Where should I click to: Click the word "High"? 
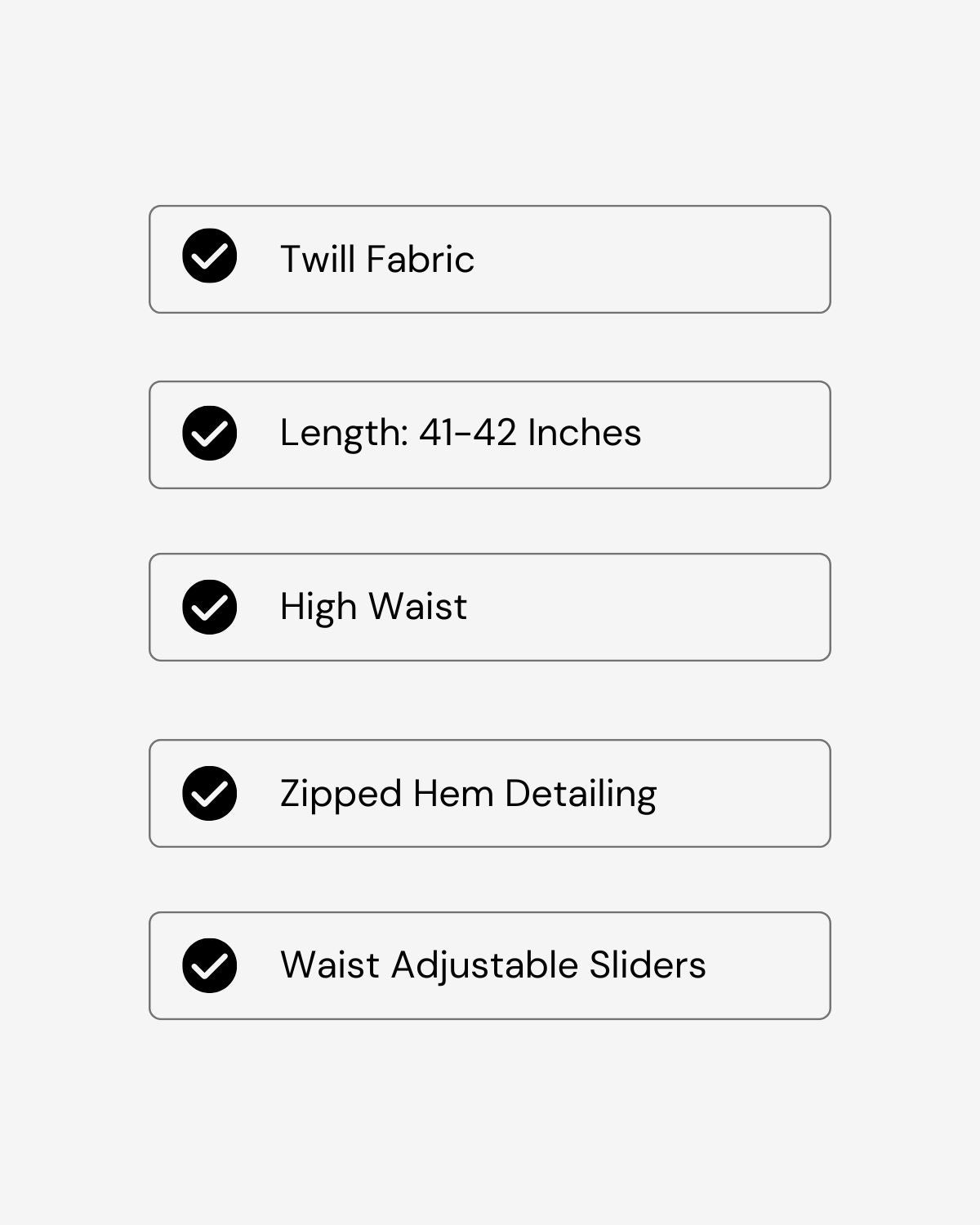(318, 607)
